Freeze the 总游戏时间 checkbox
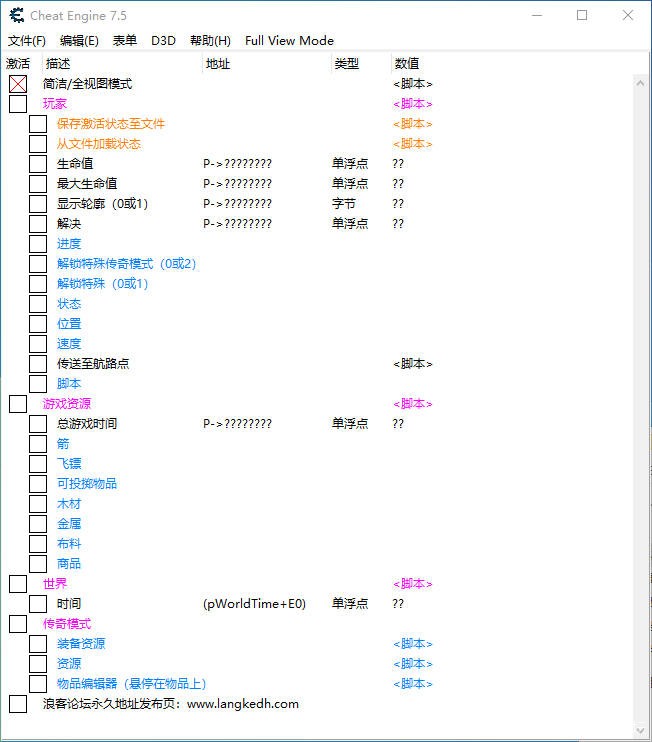The height and width of the screenshot is (742, 652). pos(38,424)
